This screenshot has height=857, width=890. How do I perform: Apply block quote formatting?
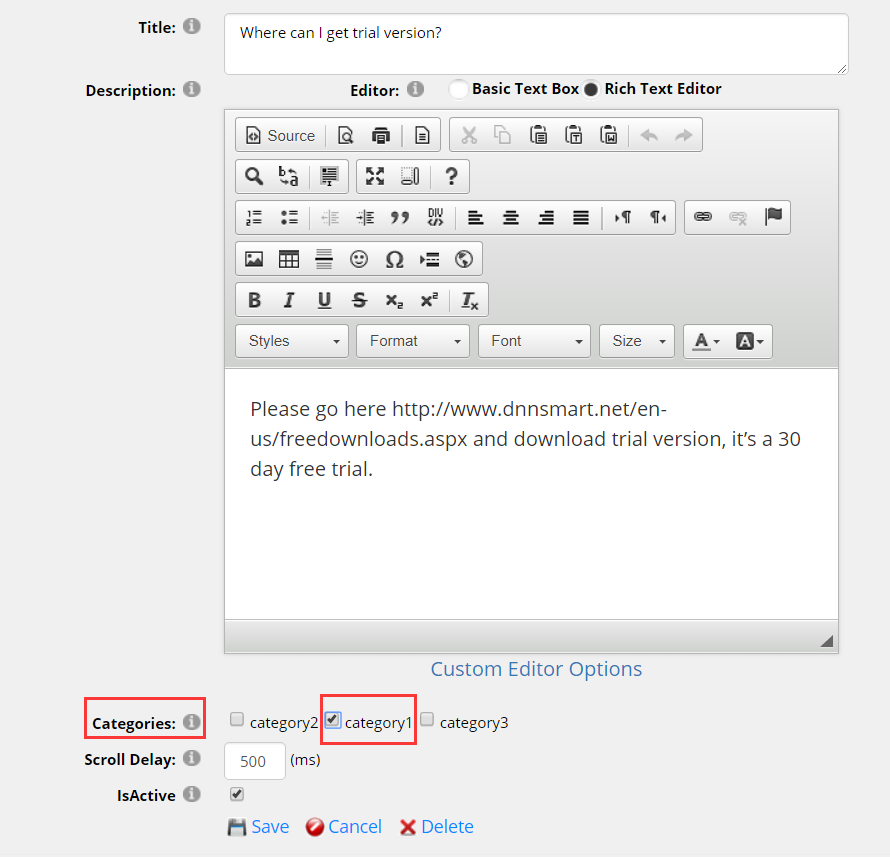click(400, 217)
